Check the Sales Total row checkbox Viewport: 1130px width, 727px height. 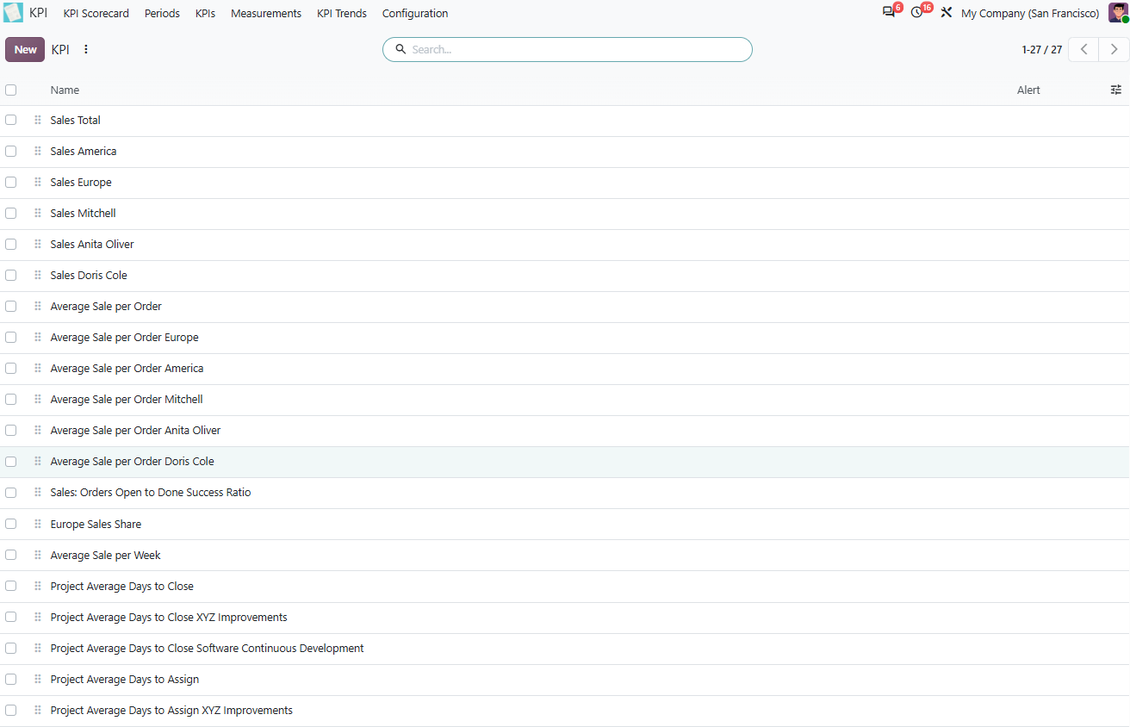11,120
